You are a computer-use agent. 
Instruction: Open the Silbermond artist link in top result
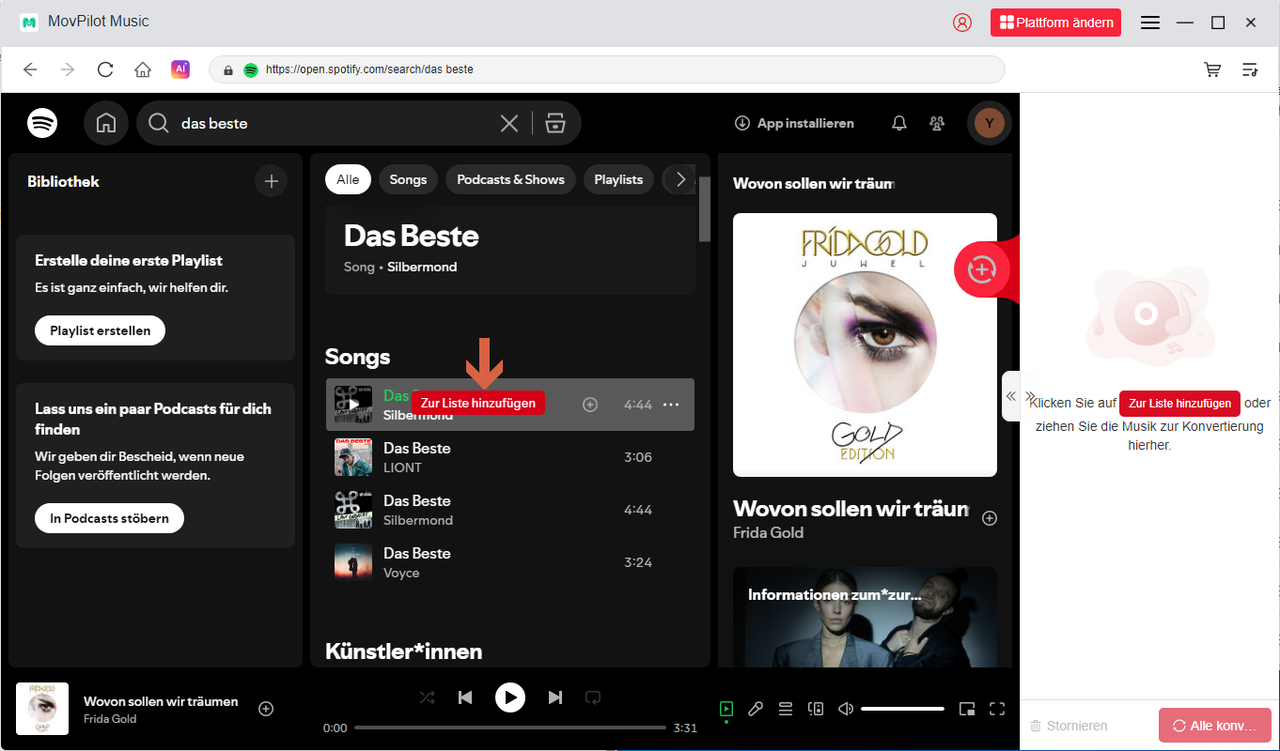pos(422,267)
